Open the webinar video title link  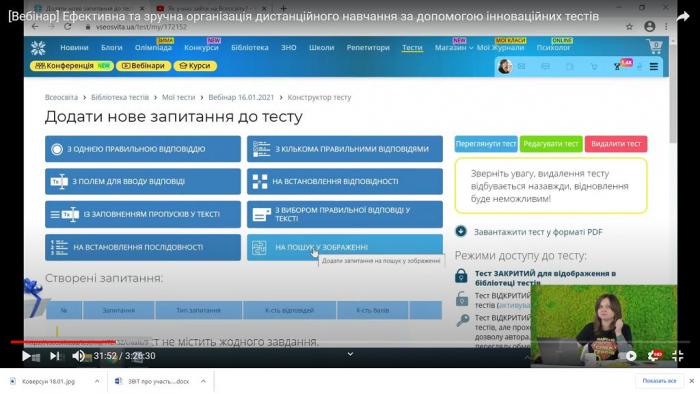304,17
